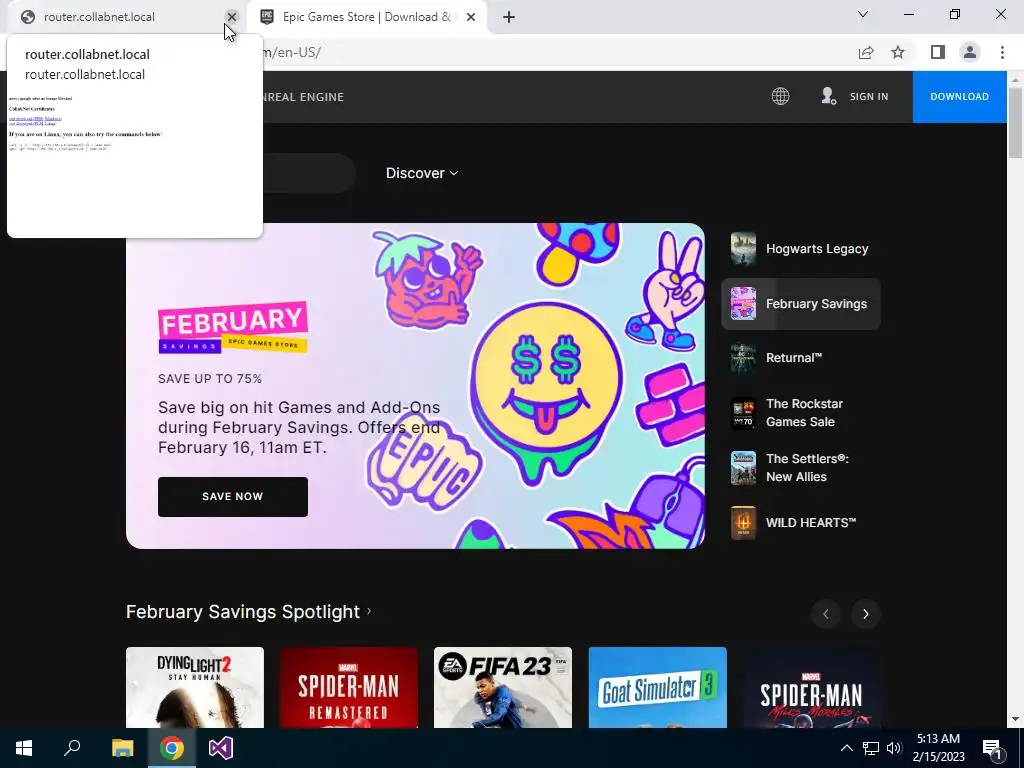Close the Epic Games Store tab
Image resolution: width=1024 pixels, height=768 pixels.
coord(471,17)
